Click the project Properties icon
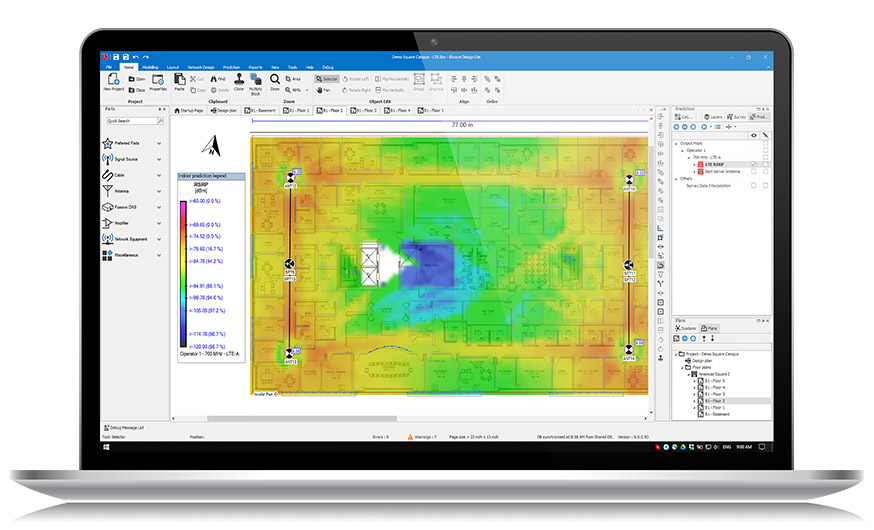Viewport: 874px width, 530px height. tap(158, 79)
